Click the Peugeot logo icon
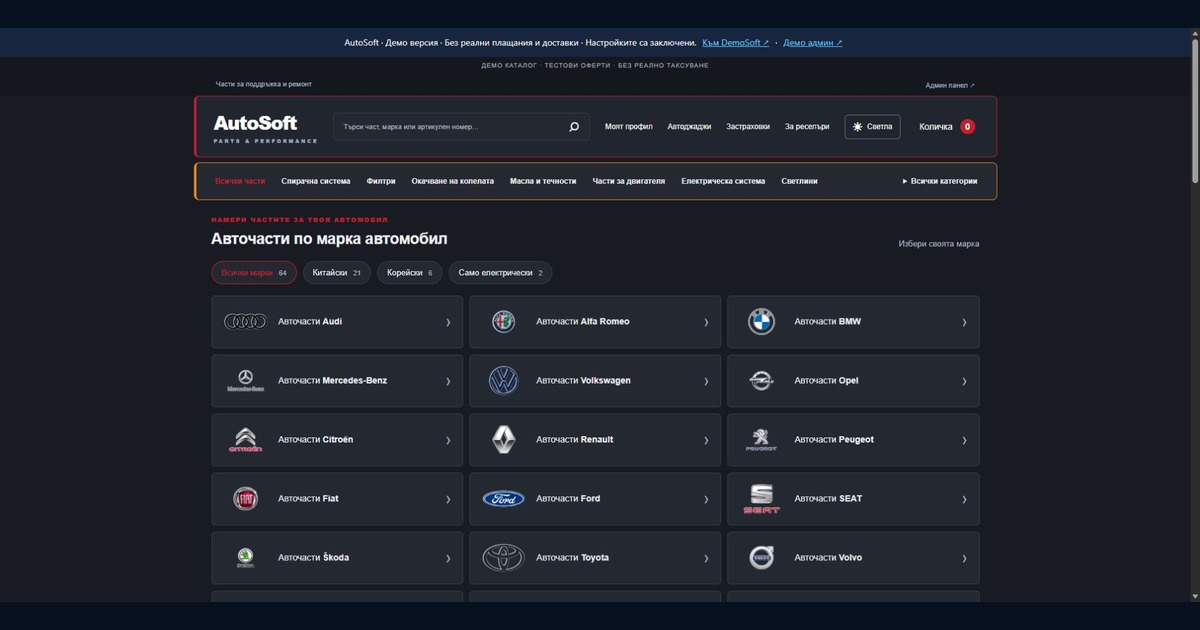 coord(761,440)
